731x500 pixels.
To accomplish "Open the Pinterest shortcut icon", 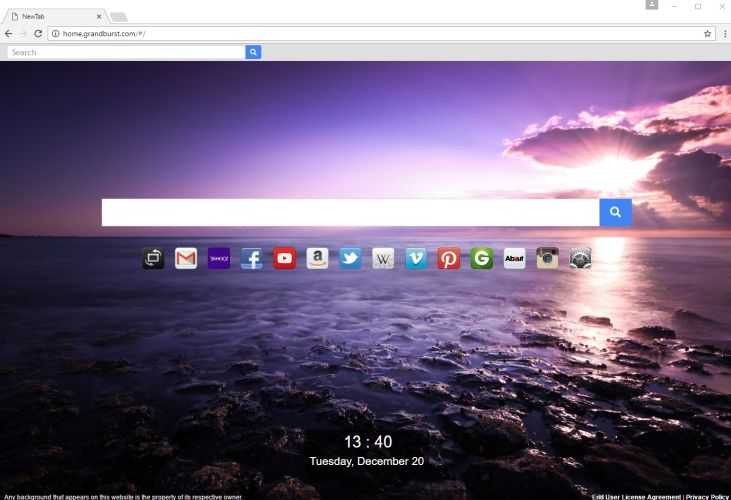I will point(449,258).
